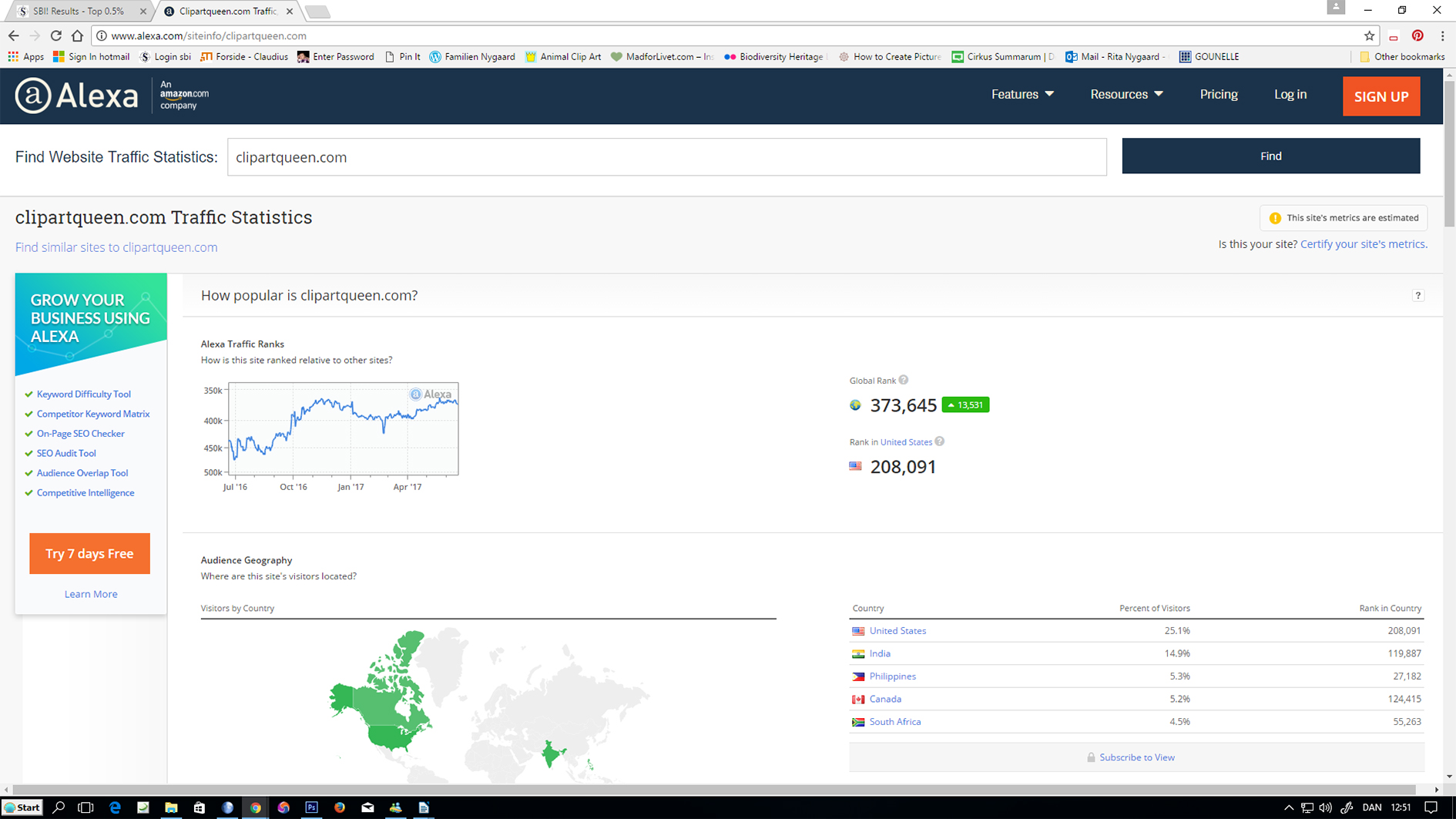Open the Other bookmarks folder

1402,56
